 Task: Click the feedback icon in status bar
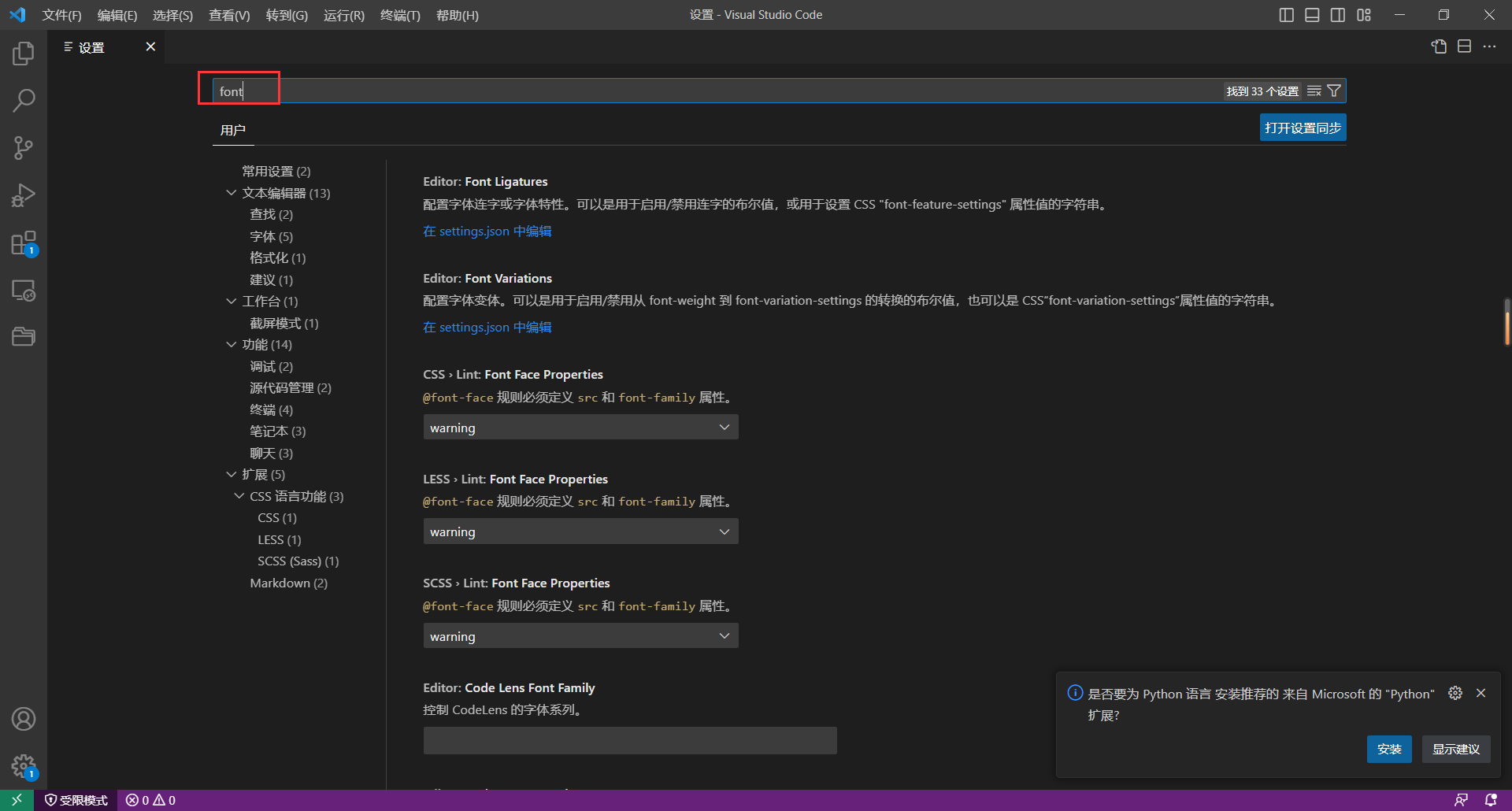point(1461,800)
